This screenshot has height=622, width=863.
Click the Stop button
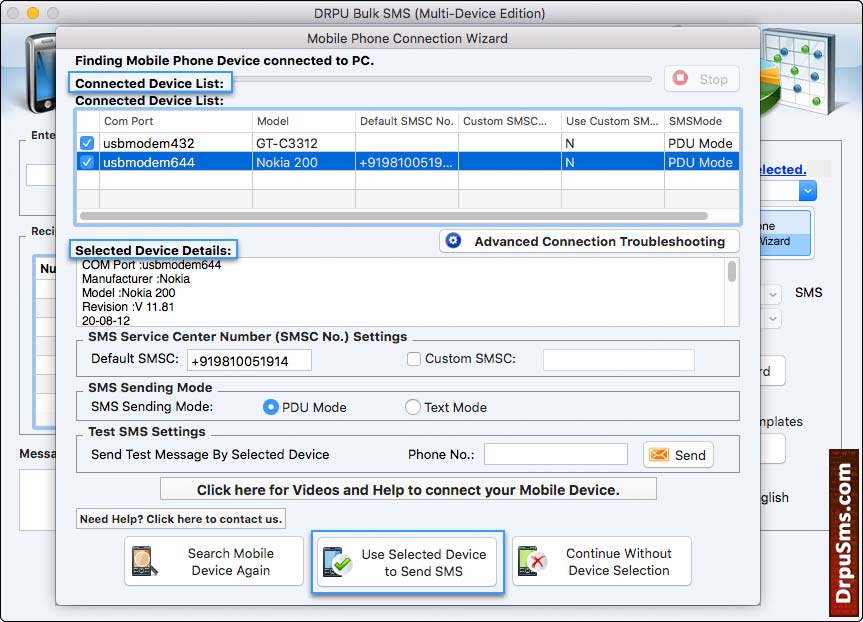[x=702, y=79]
